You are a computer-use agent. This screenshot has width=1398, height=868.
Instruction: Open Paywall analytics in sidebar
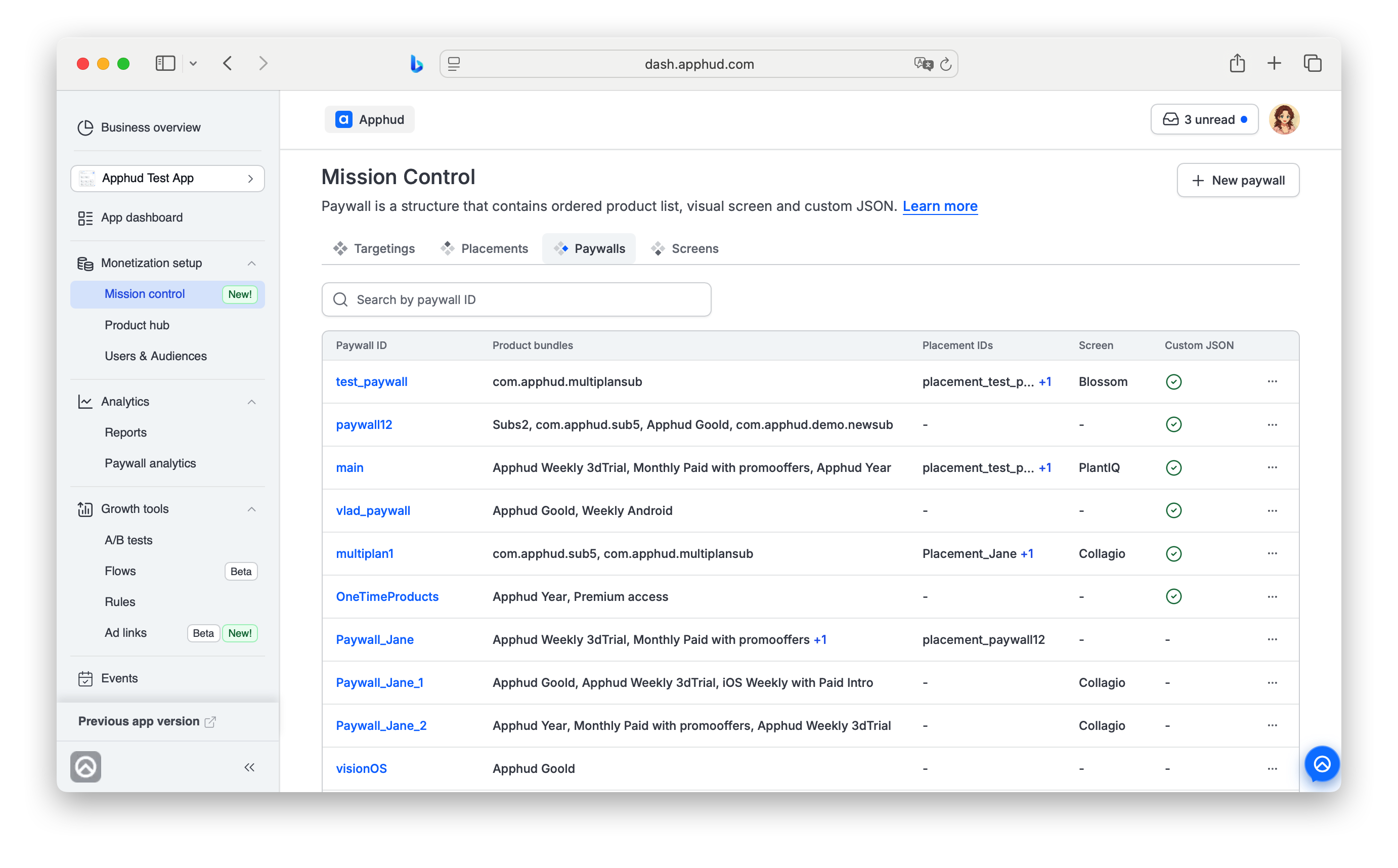click(x=150, y=464)
